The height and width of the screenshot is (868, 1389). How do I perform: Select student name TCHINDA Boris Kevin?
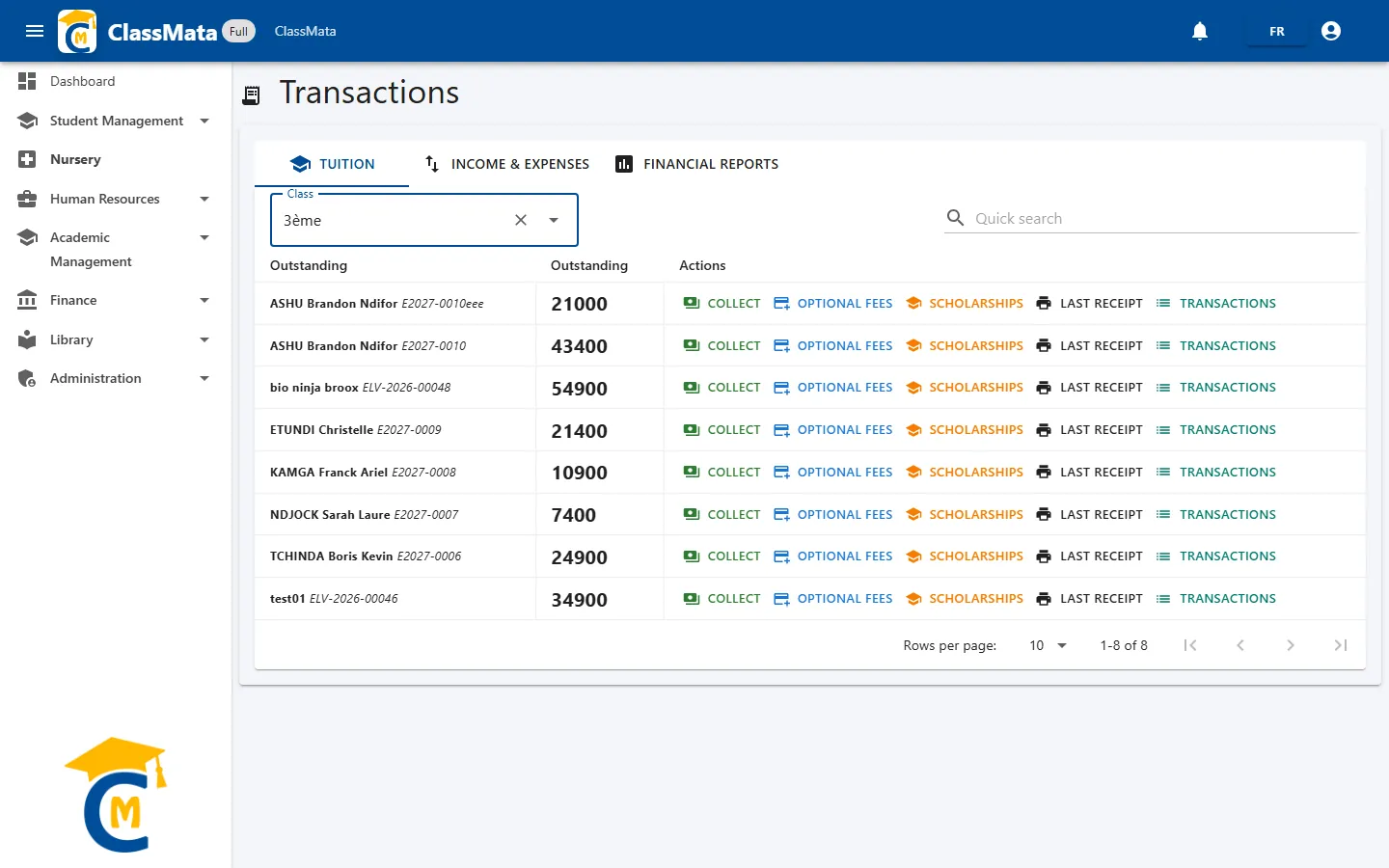(331, 556)
